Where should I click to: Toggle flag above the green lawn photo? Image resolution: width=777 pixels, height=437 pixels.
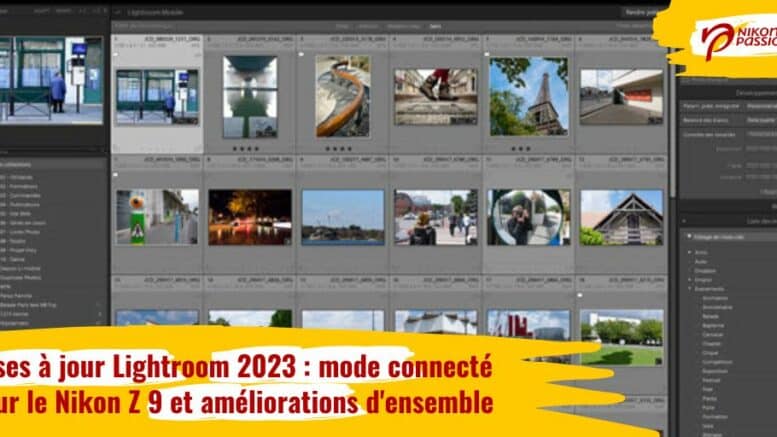(x=580, y=295)
